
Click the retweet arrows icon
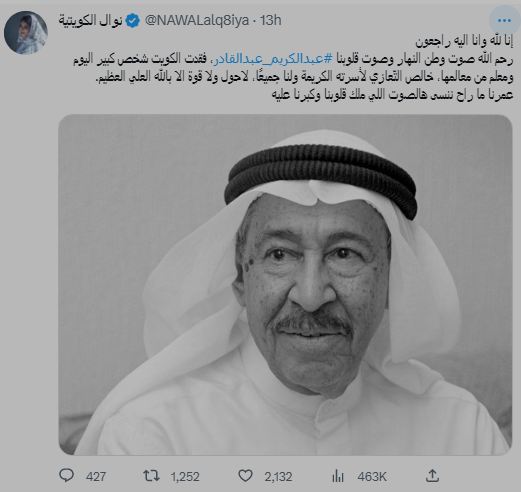(x=151, y=476)
